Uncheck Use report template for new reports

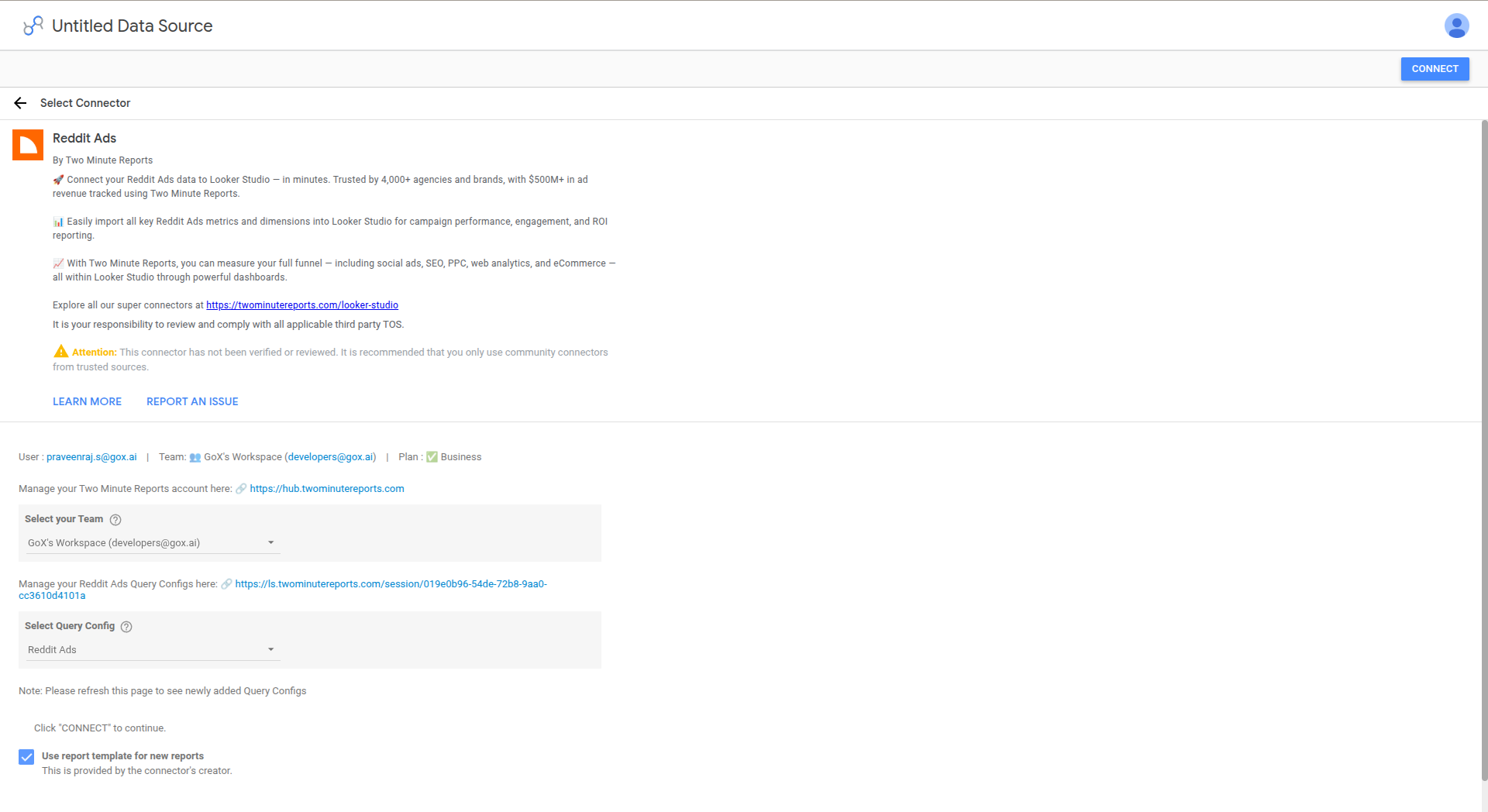pyautogui.click(x=26, y=757)
